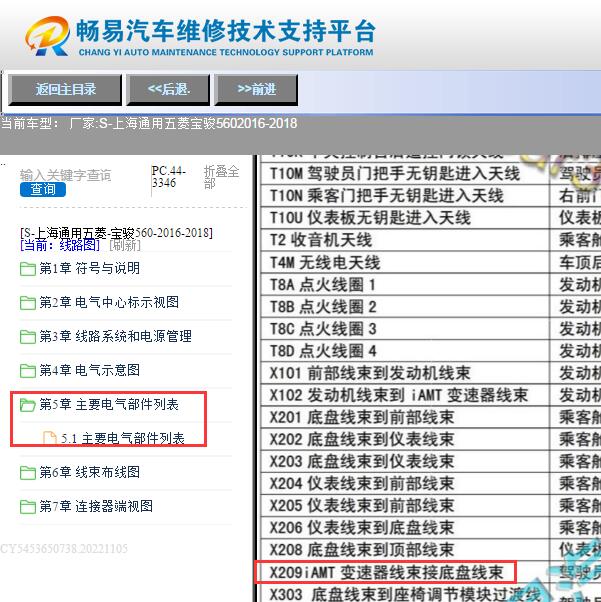Click folder icon of 第1章 符号与说明
Image resolution: width=601 pixels, height=602 pixels.
pyautogui.click(x=28, y=268)
